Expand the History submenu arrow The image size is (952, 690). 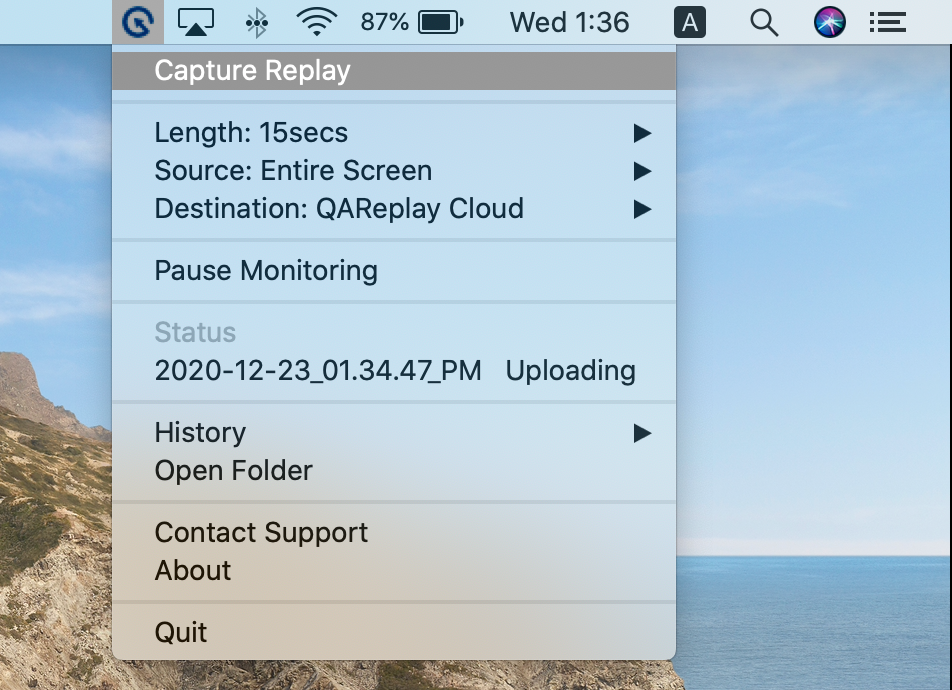coord(641,433)
